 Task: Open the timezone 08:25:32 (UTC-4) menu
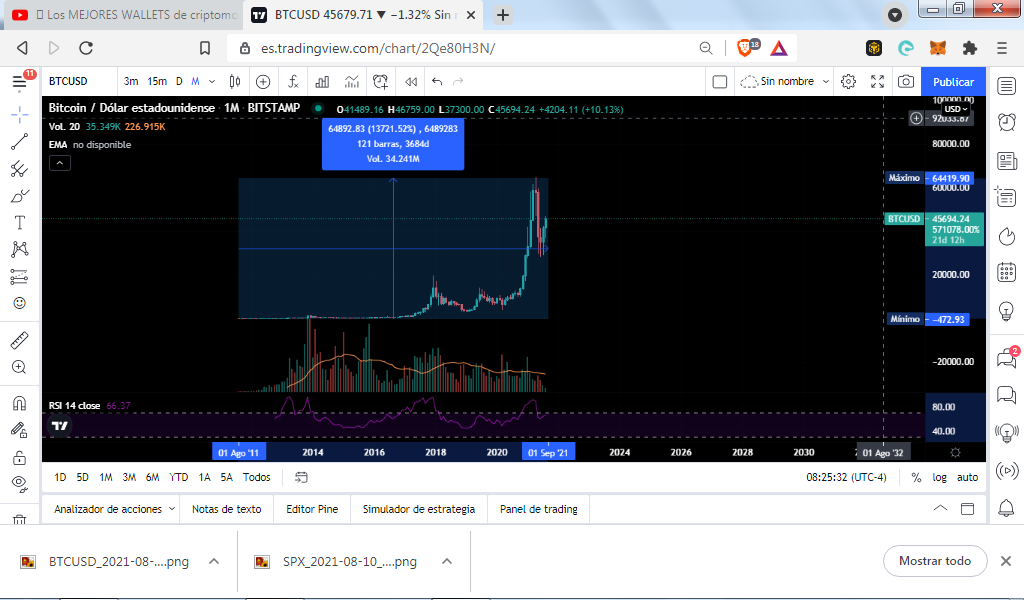point(846,477)
